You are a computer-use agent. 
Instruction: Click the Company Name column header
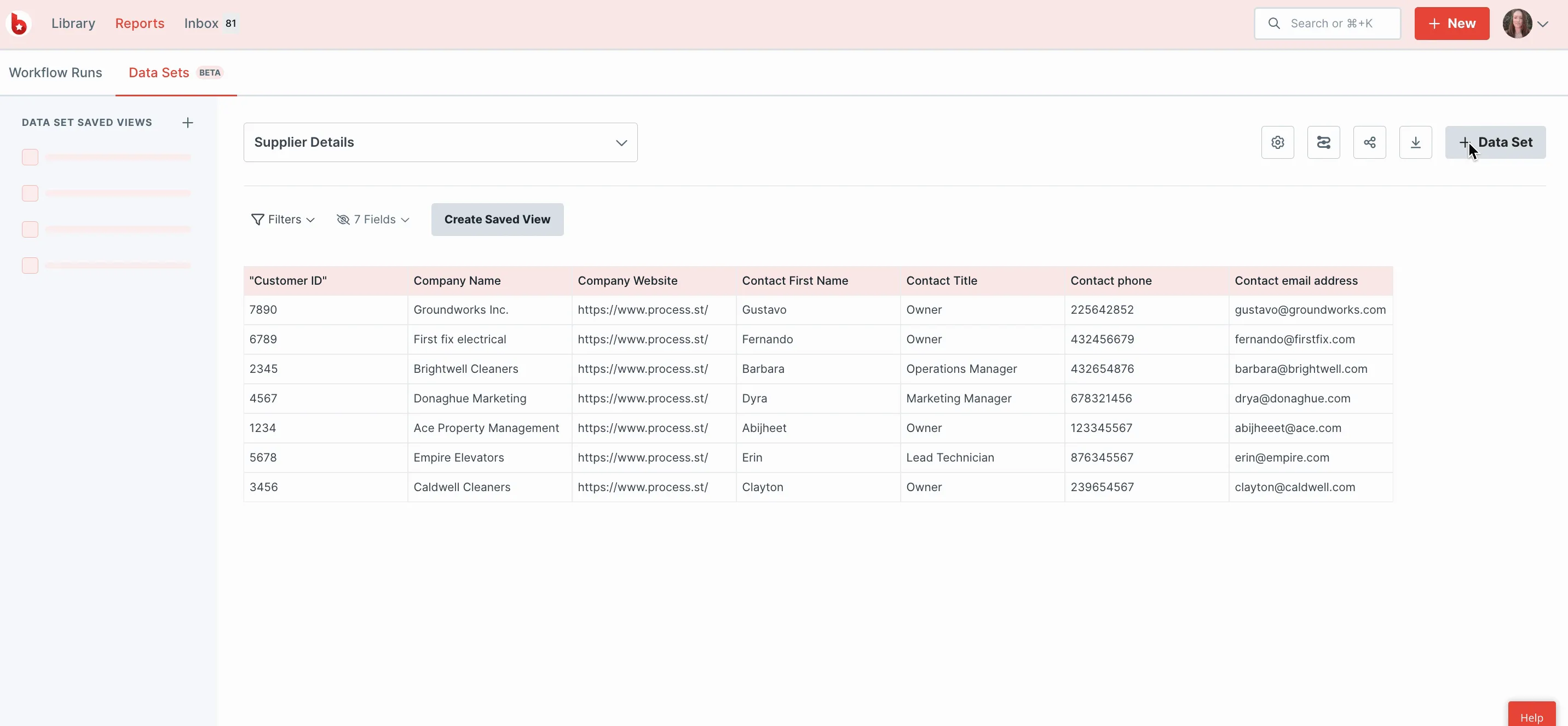point(490,281)
